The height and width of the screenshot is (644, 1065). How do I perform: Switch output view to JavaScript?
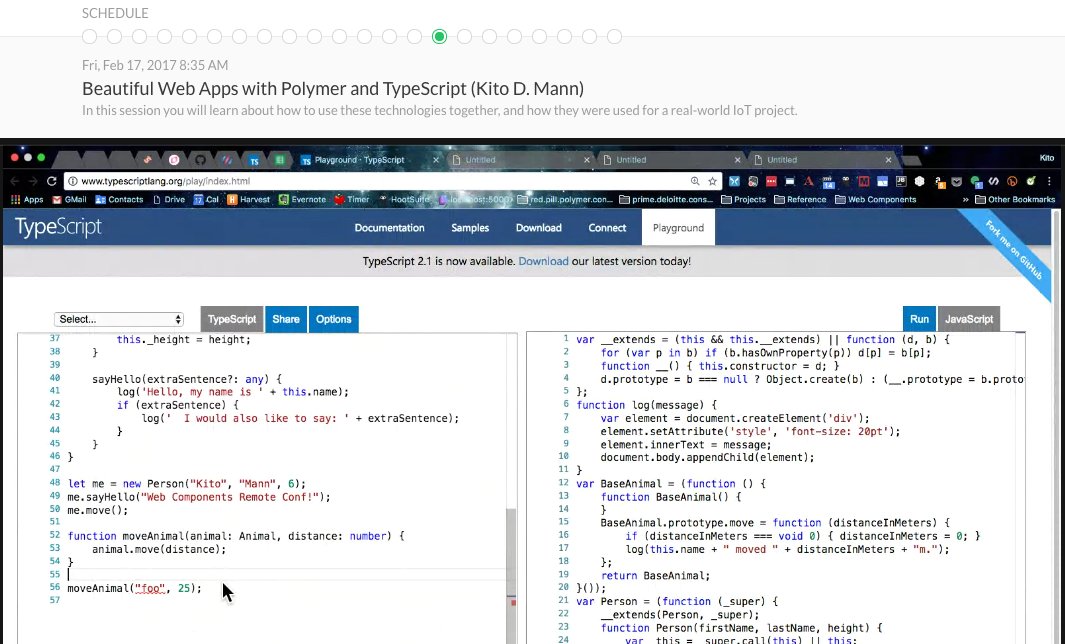pos(968,318)
